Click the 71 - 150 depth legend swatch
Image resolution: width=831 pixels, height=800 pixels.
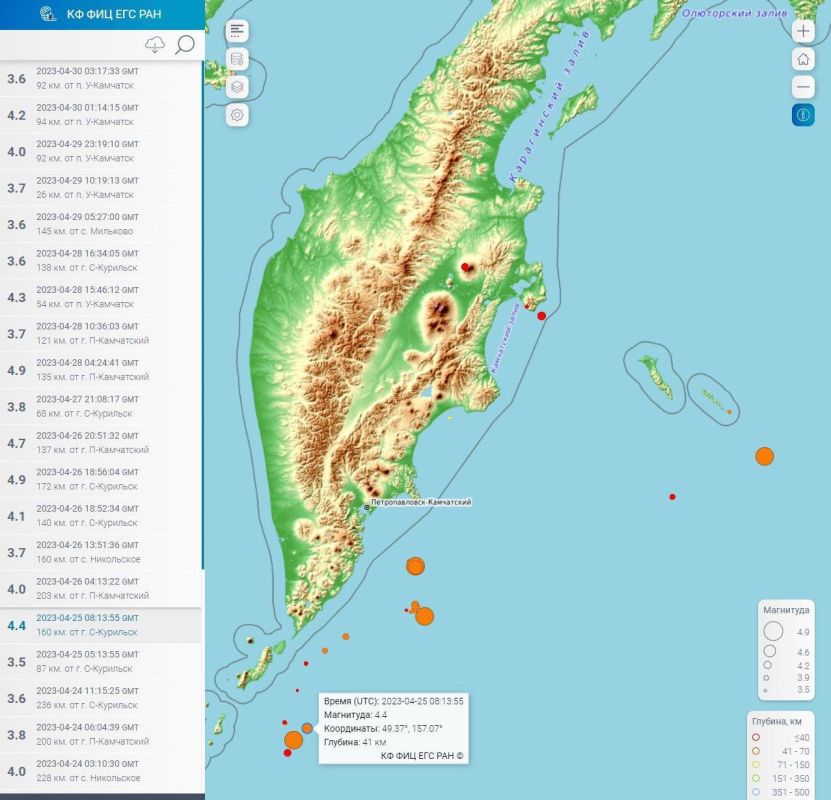756,765
